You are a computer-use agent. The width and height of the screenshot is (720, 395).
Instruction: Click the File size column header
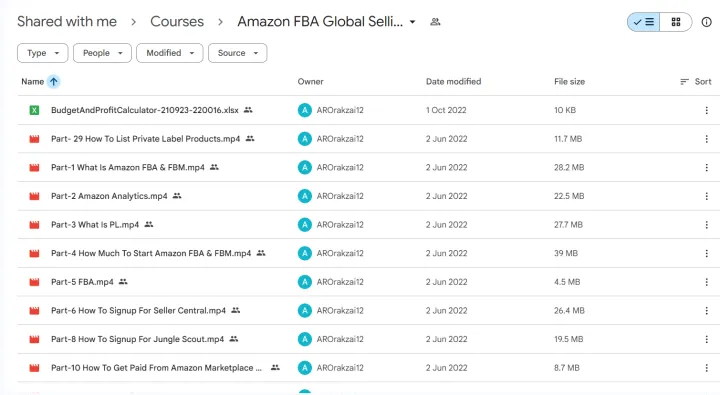click(569, 82)
